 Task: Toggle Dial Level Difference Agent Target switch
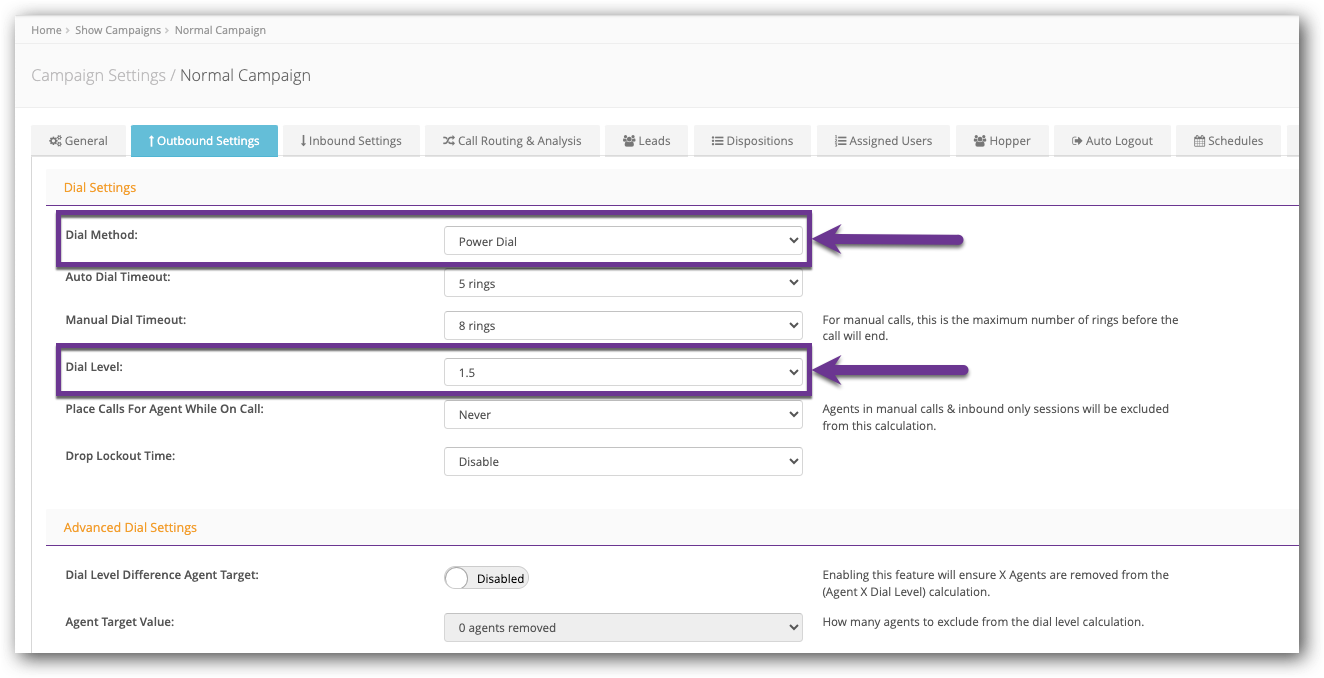[x=486, y=578]
